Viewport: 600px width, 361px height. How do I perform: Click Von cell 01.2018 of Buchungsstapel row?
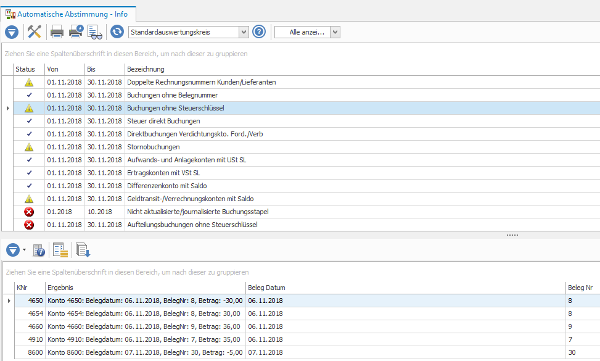(59, 212)
